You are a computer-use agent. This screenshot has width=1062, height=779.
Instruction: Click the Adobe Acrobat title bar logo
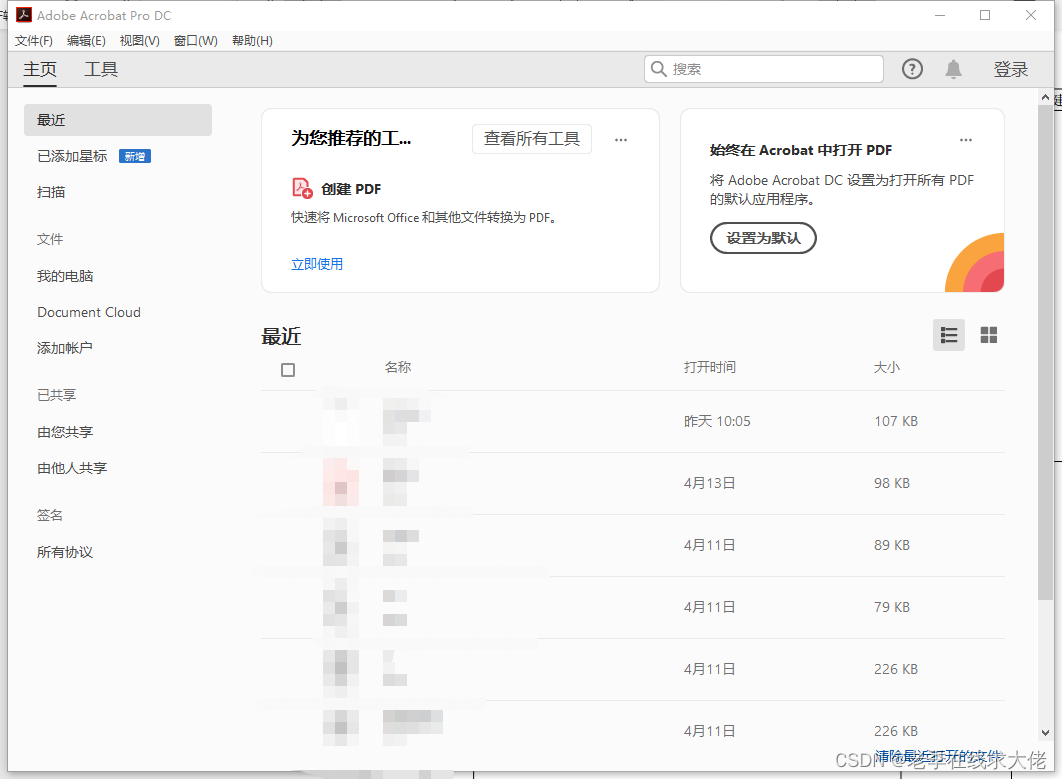click(24, 15)
